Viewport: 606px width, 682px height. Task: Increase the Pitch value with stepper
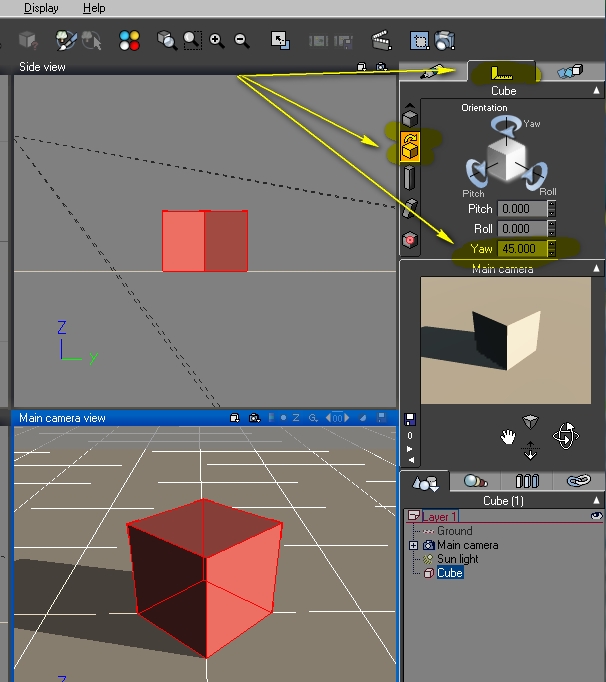[x=552, y=205]
